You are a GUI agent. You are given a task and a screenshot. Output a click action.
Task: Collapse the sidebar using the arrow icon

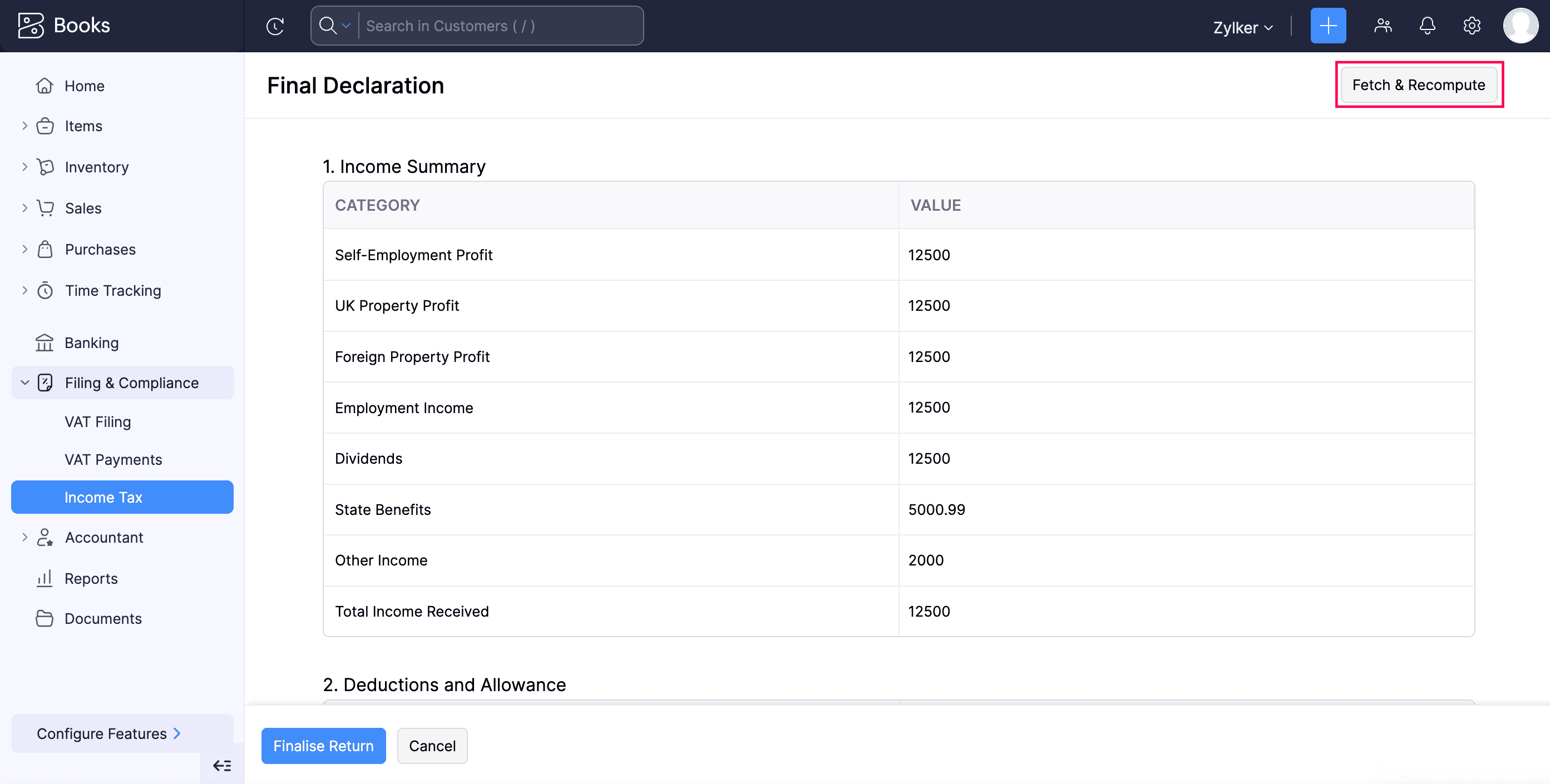point(222,765)
